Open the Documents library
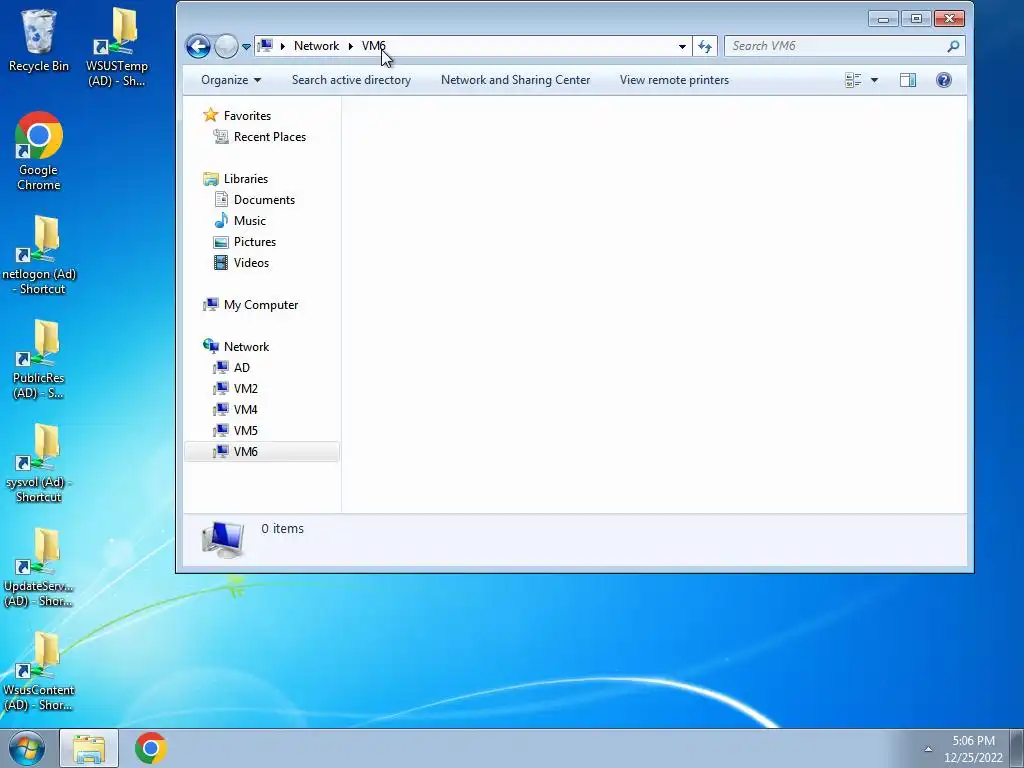Image resolution: width=1024 pixels, height=768 pixels. coord(264,199)
